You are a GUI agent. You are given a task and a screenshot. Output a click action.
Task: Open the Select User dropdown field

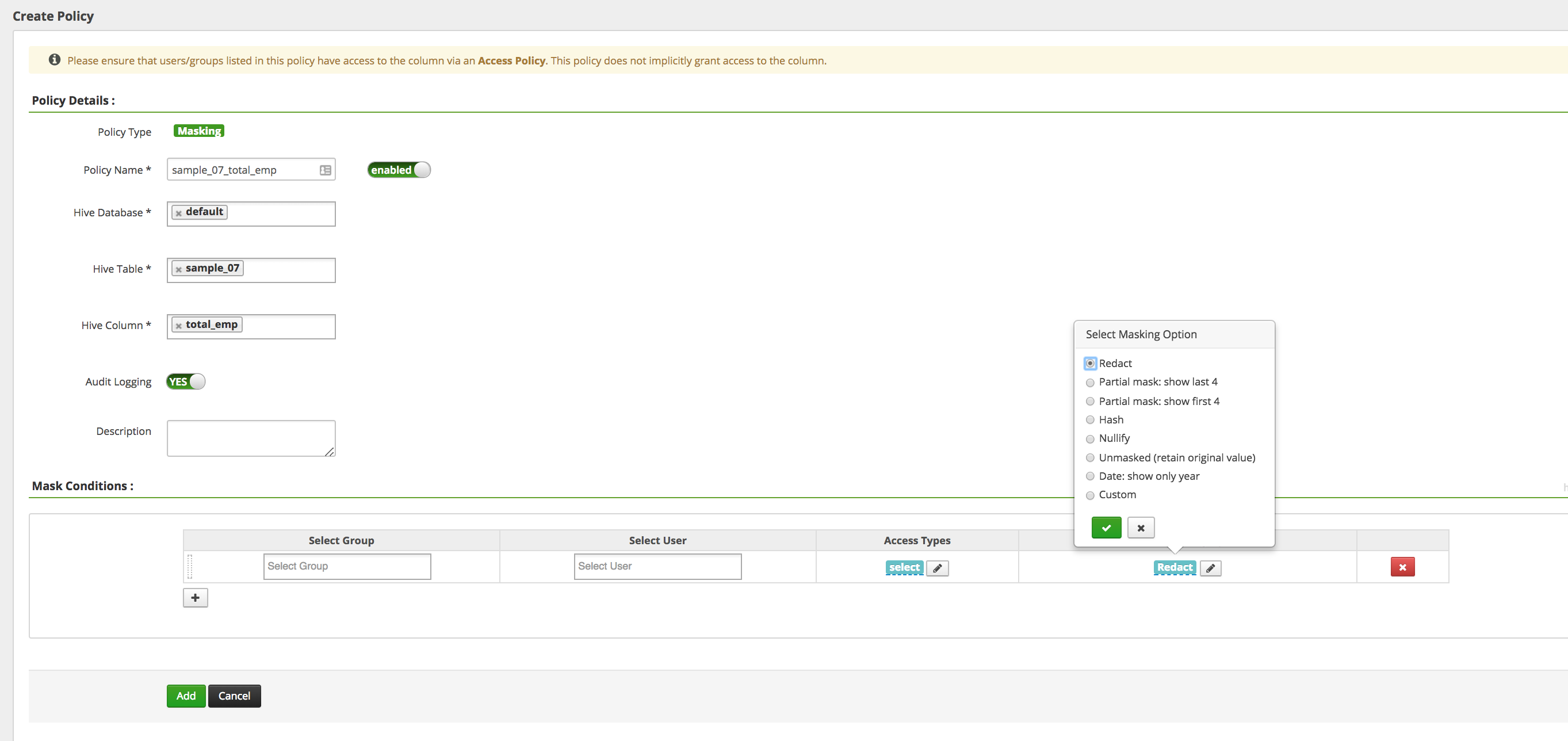pos(656,566)
